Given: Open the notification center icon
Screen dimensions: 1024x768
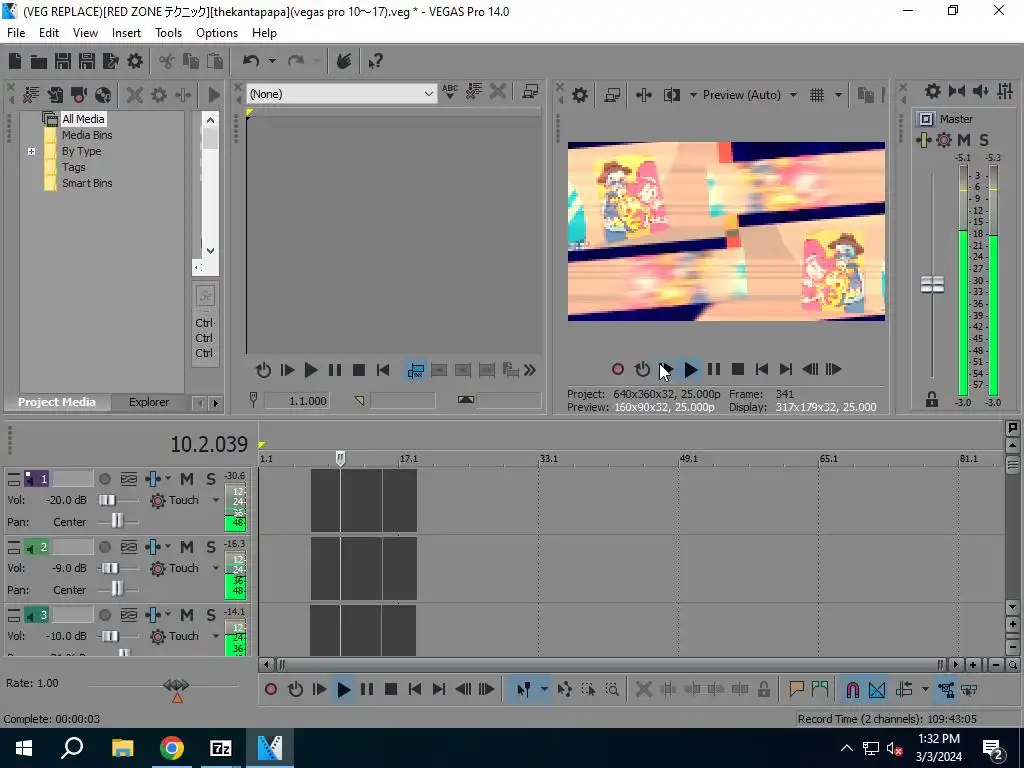Looking at the screenshot, I should pos(993,748).
